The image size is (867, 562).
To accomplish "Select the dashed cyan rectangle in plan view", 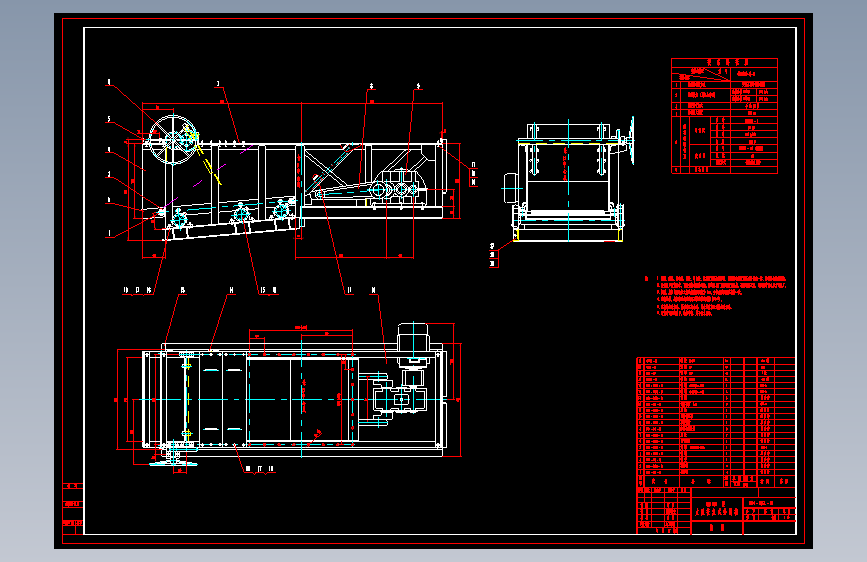I will click(300, 398).
